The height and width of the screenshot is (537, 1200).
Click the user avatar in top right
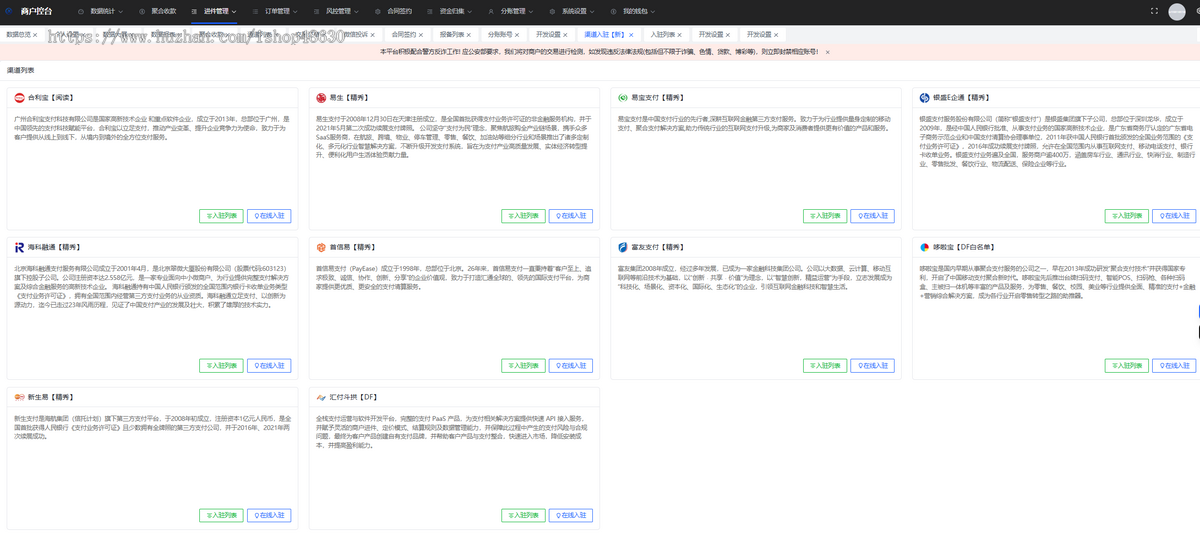1177,11
